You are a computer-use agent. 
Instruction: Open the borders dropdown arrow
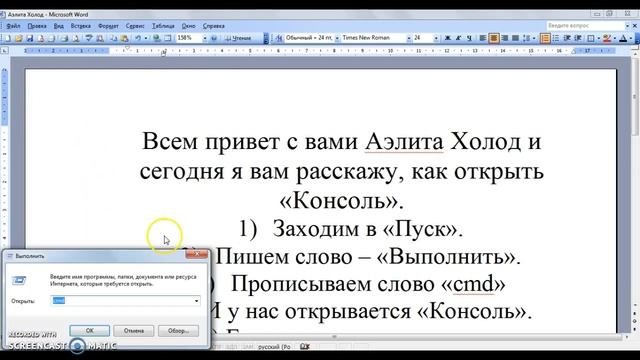pos(599,38)
